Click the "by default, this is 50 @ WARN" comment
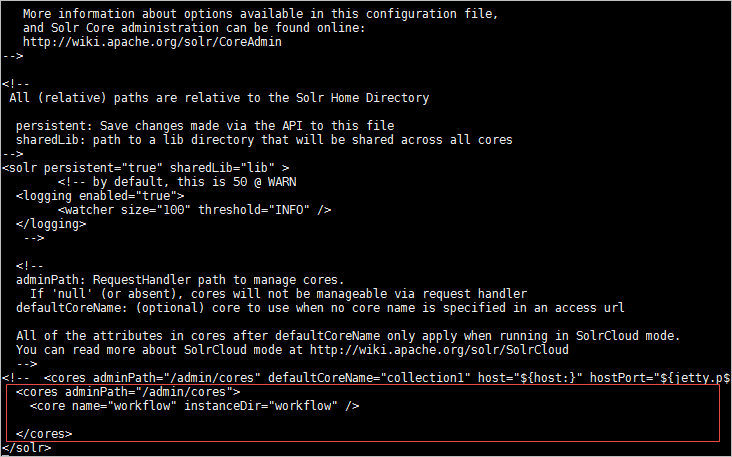The height and width of the screenshot is (457, 732). point(177,182)
